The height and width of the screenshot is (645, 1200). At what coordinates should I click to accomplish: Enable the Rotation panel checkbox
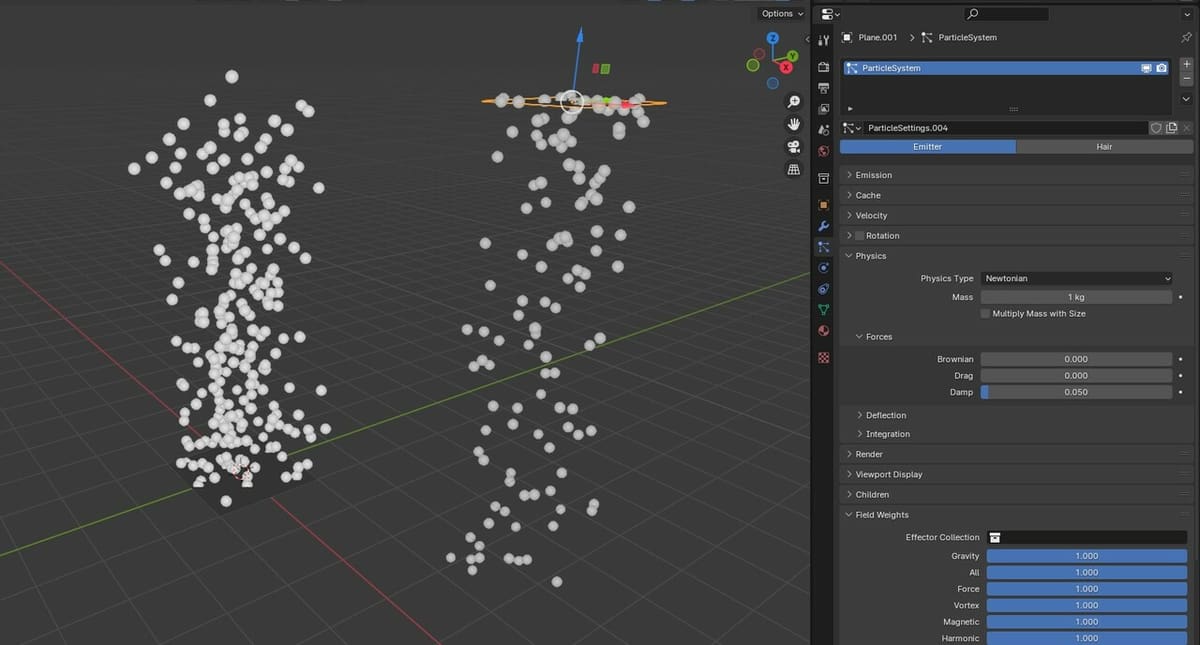[859, 236]
